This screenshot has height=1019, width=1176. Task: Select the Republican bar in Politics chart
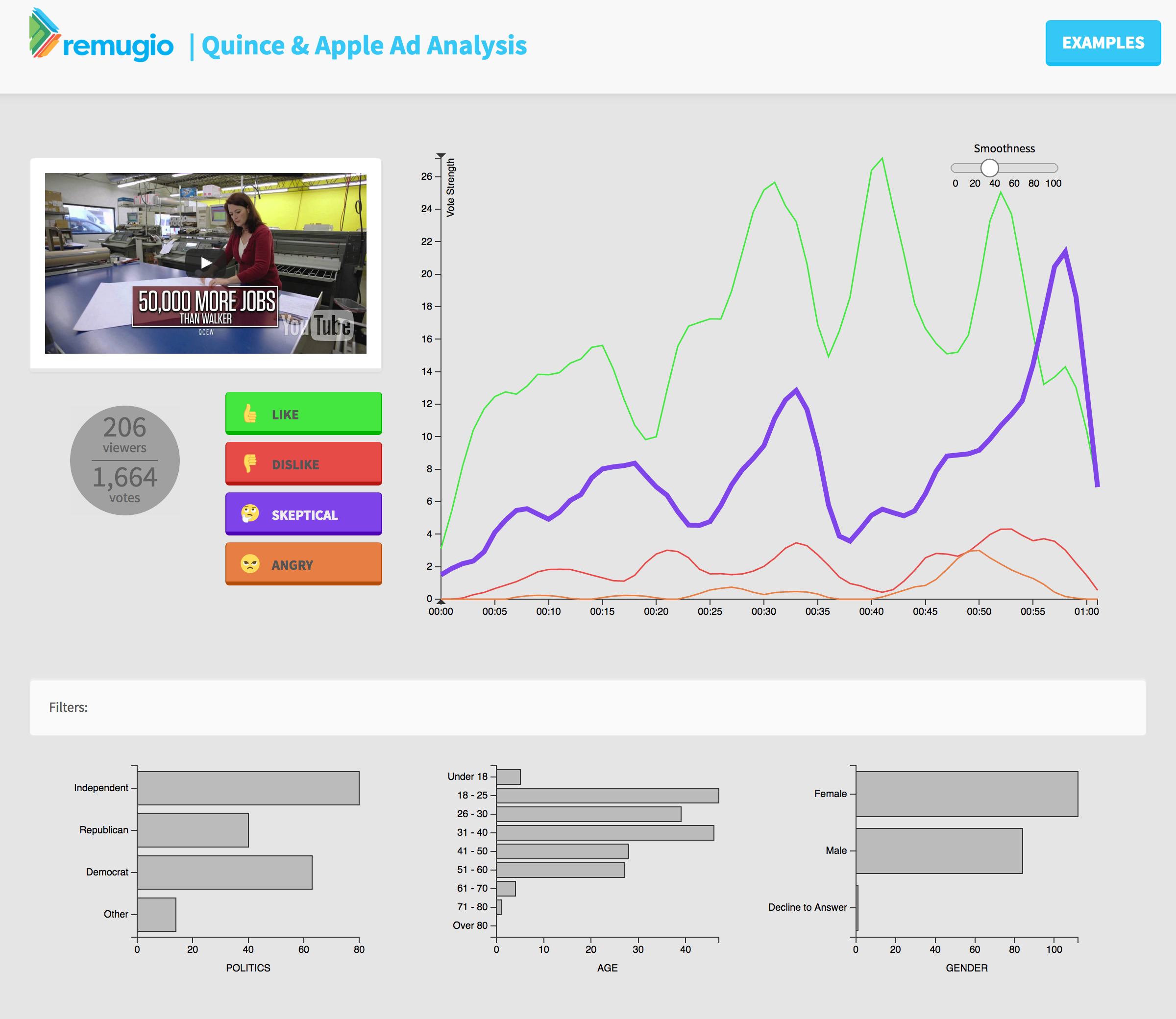[x=192, y=829]
